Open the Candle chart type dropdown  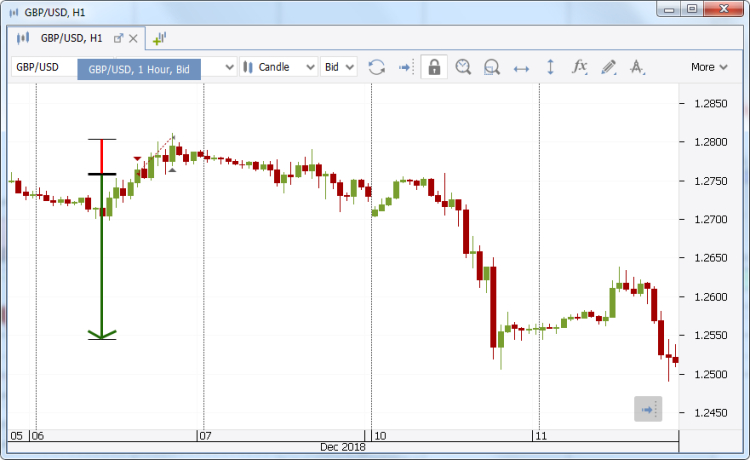click(278, 67)
